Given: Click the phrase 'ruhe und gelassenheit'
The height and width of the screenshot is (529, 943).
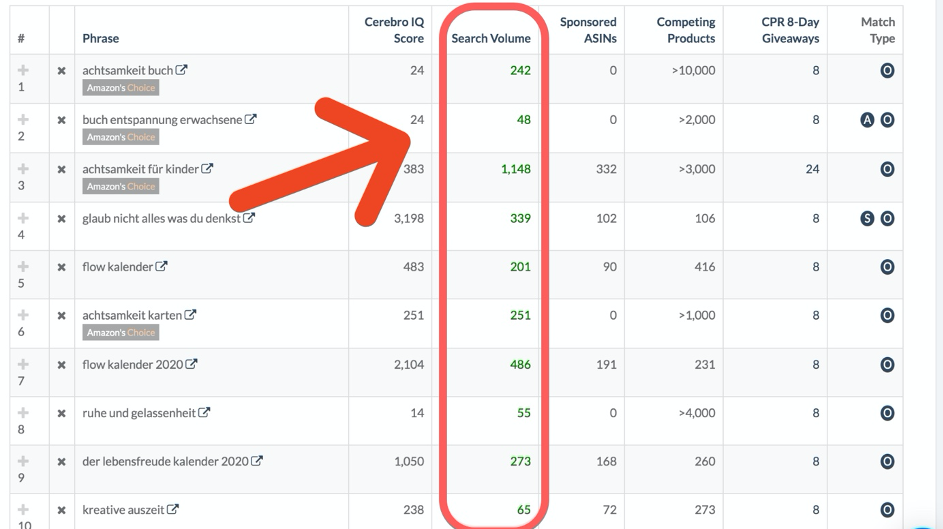Looking at the screenshot, I should click(x=139, y=413).
